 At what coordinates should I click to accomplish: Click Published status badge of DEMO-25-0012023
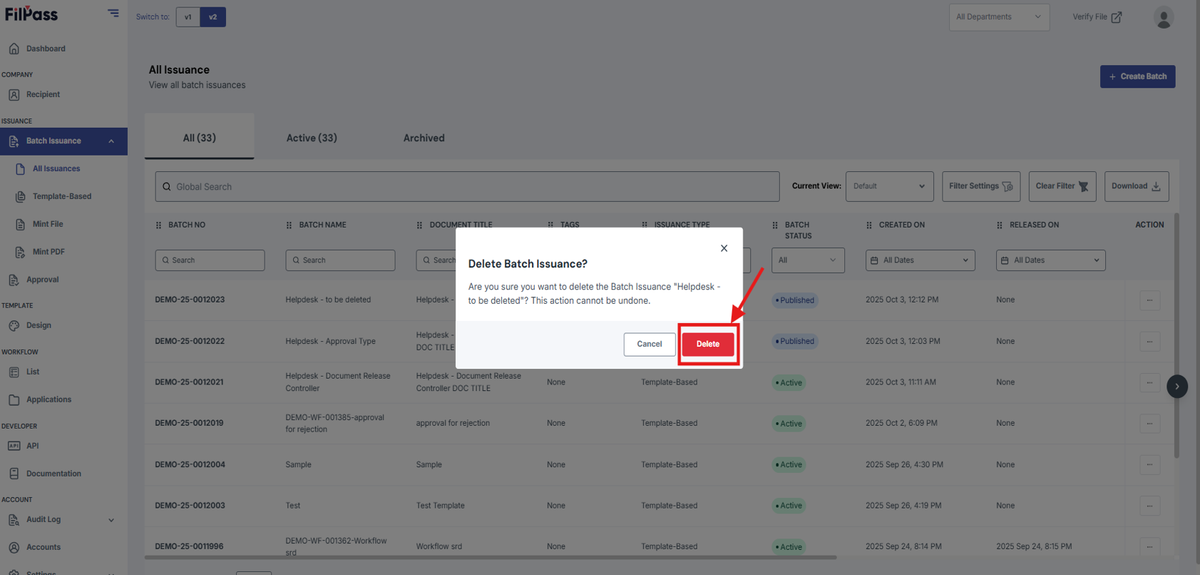795,300
